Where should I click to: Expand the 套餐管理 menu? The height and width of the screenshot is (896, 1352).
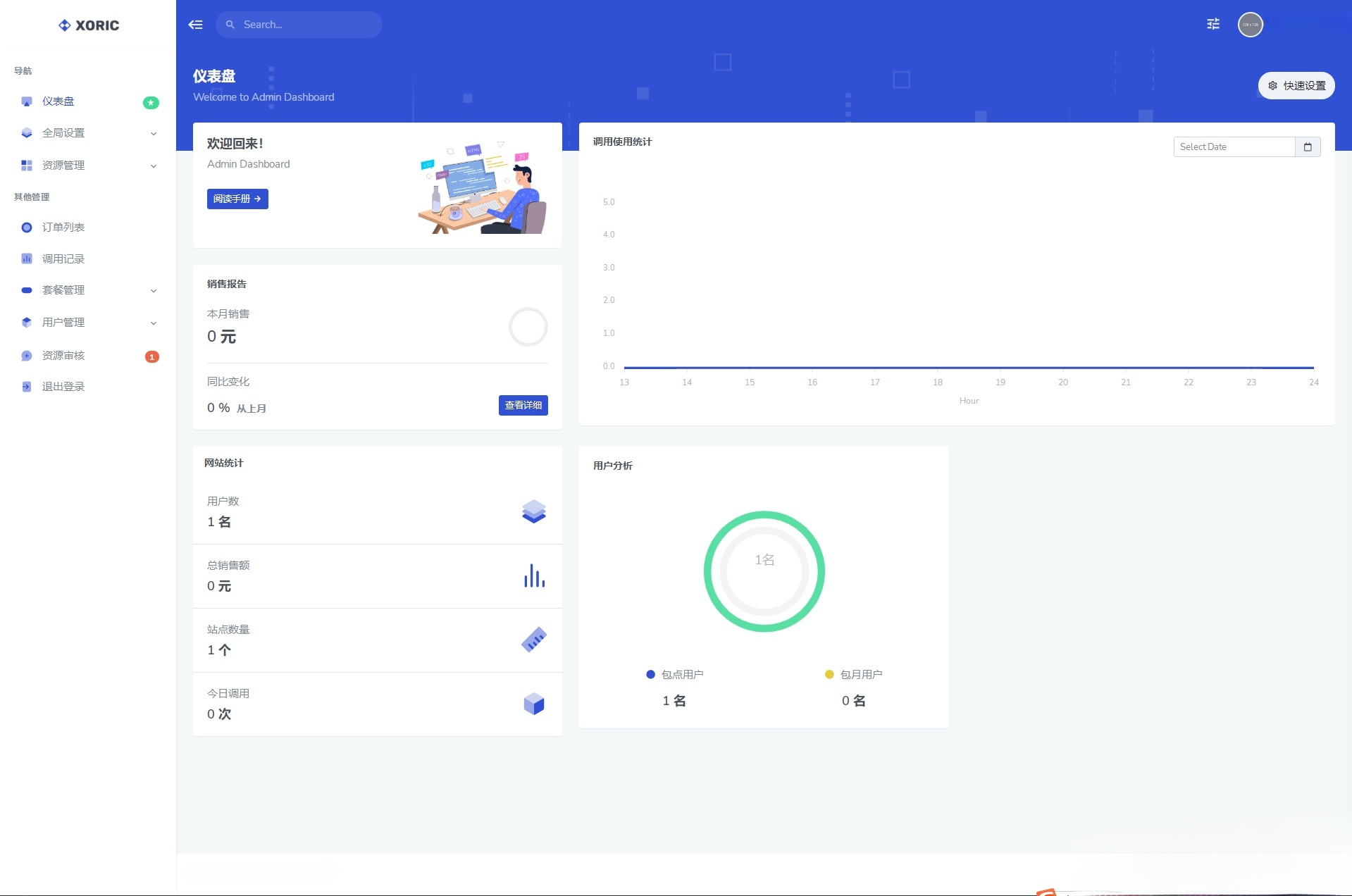[152, 290]
